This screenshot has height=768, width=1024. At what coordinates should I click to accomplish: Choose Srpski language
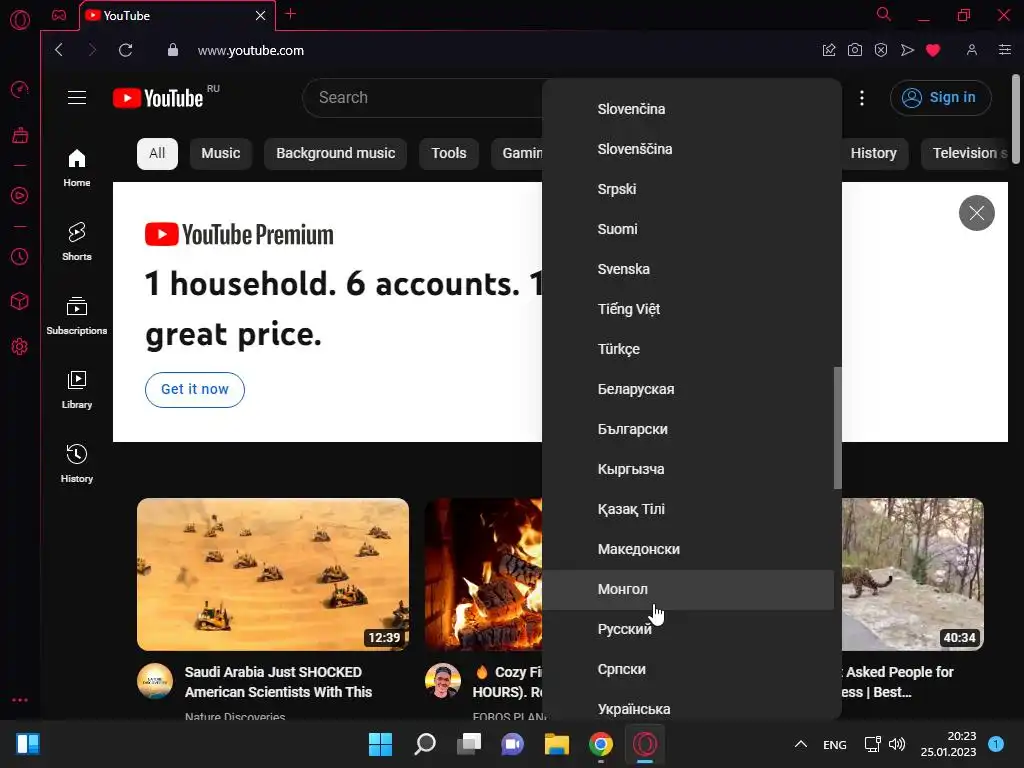[688, 189]
